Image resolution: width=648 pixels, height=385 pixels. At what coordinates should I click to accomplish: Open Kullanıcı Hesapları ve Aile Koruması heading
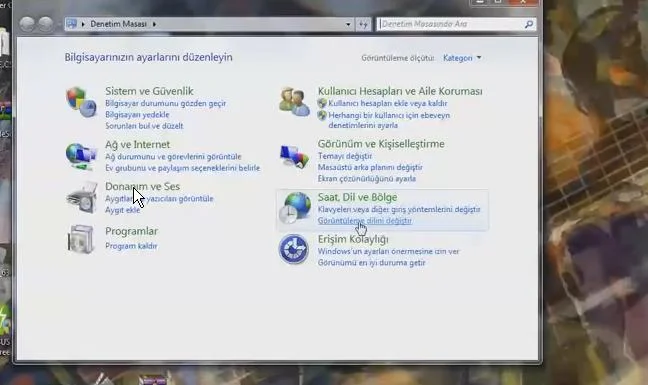click(x=400, y=91)
